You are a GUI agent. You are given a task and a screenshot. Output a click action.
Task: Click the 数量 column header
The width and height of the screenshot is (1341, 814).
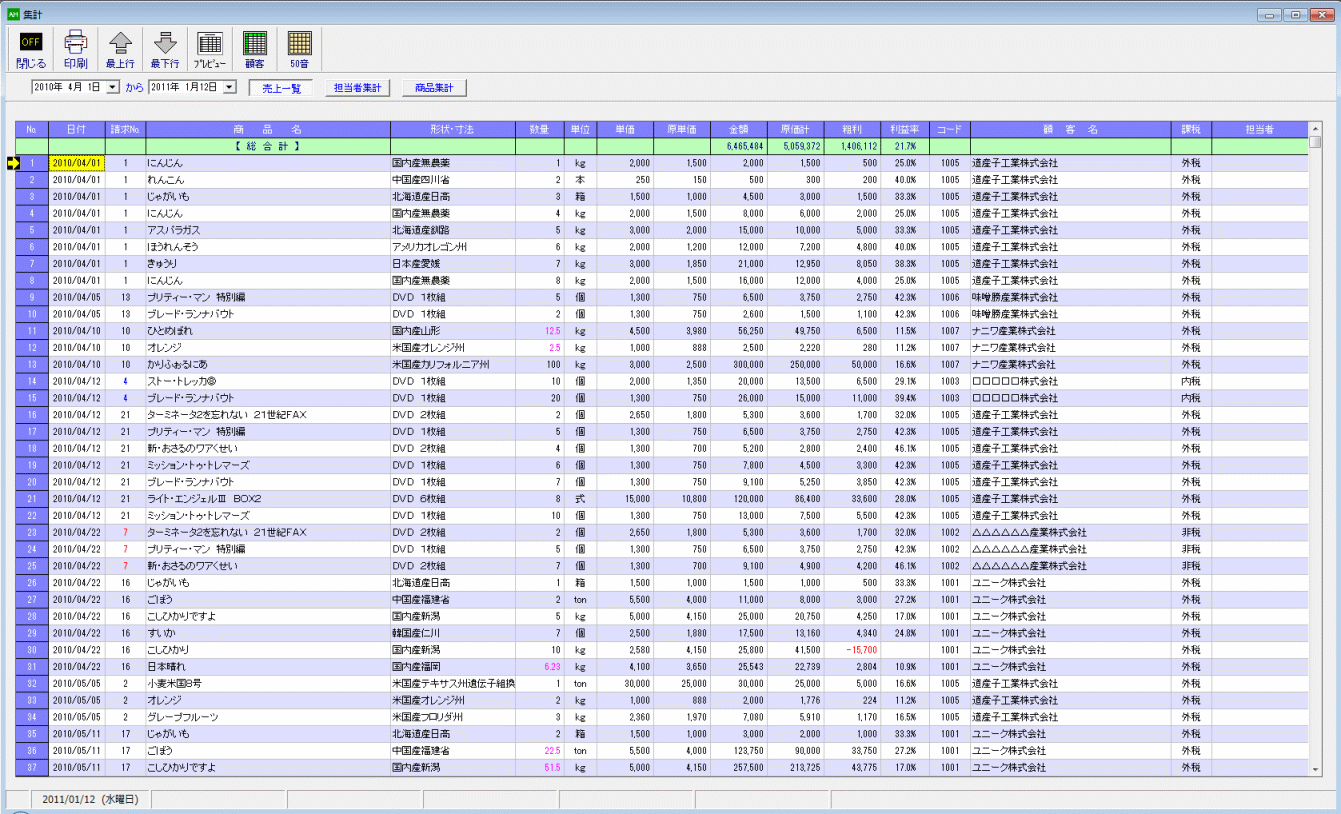pyautogui.click(x=539, y=129)
